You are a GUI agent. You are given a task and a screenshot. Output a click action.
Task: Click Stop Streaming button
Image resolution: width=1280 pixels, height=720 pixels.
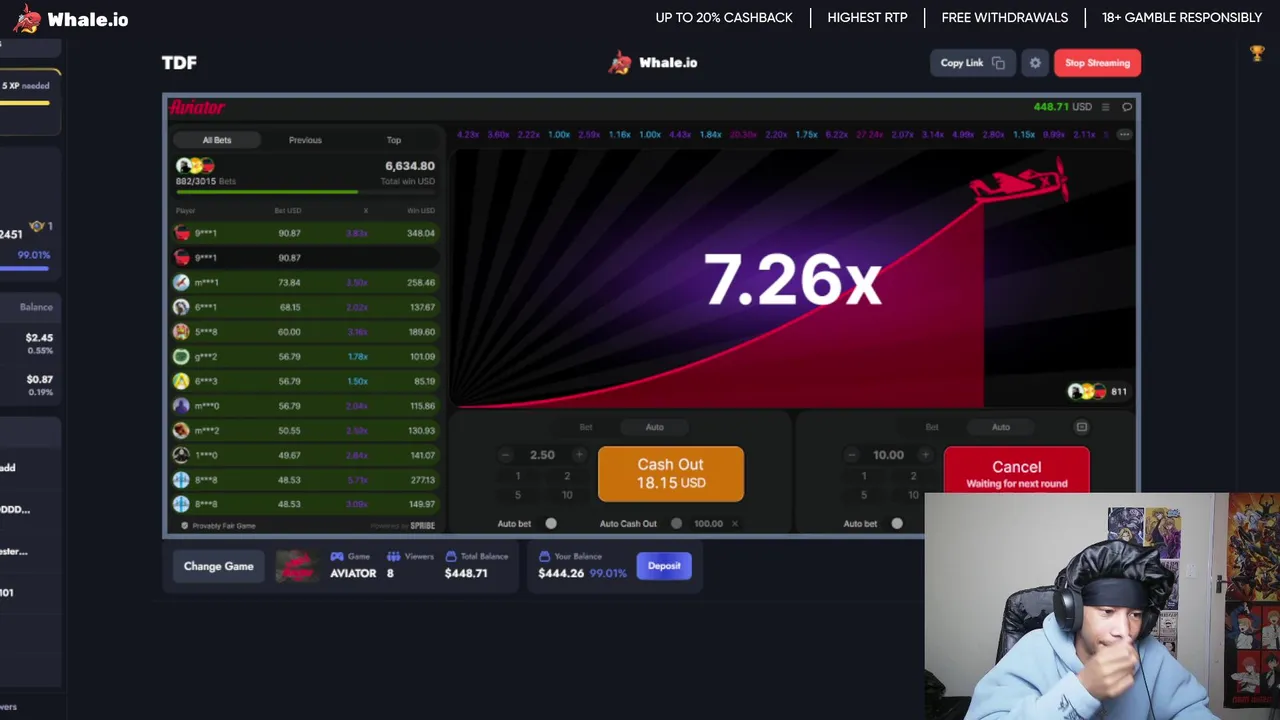coord(1097,63)
